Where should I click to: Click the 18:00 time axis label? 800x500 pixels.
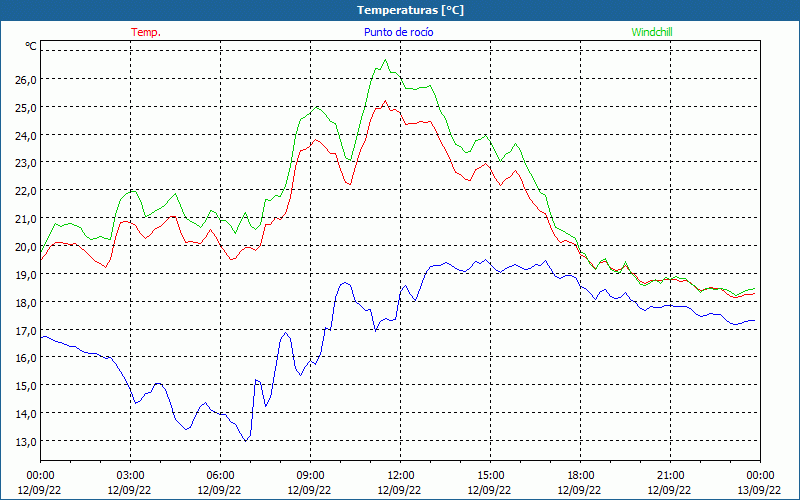pos(581,476)
